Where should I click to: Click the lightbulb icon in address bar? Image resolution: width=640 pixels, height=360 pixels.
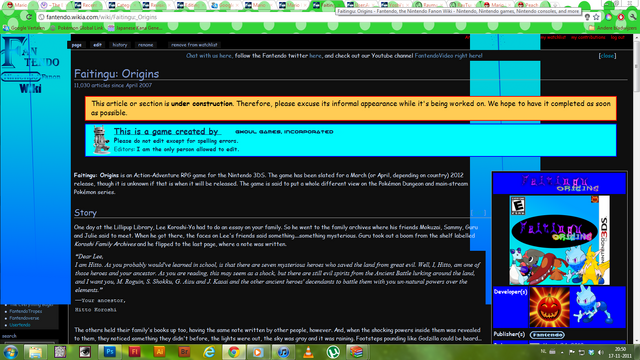pos(587,17)
